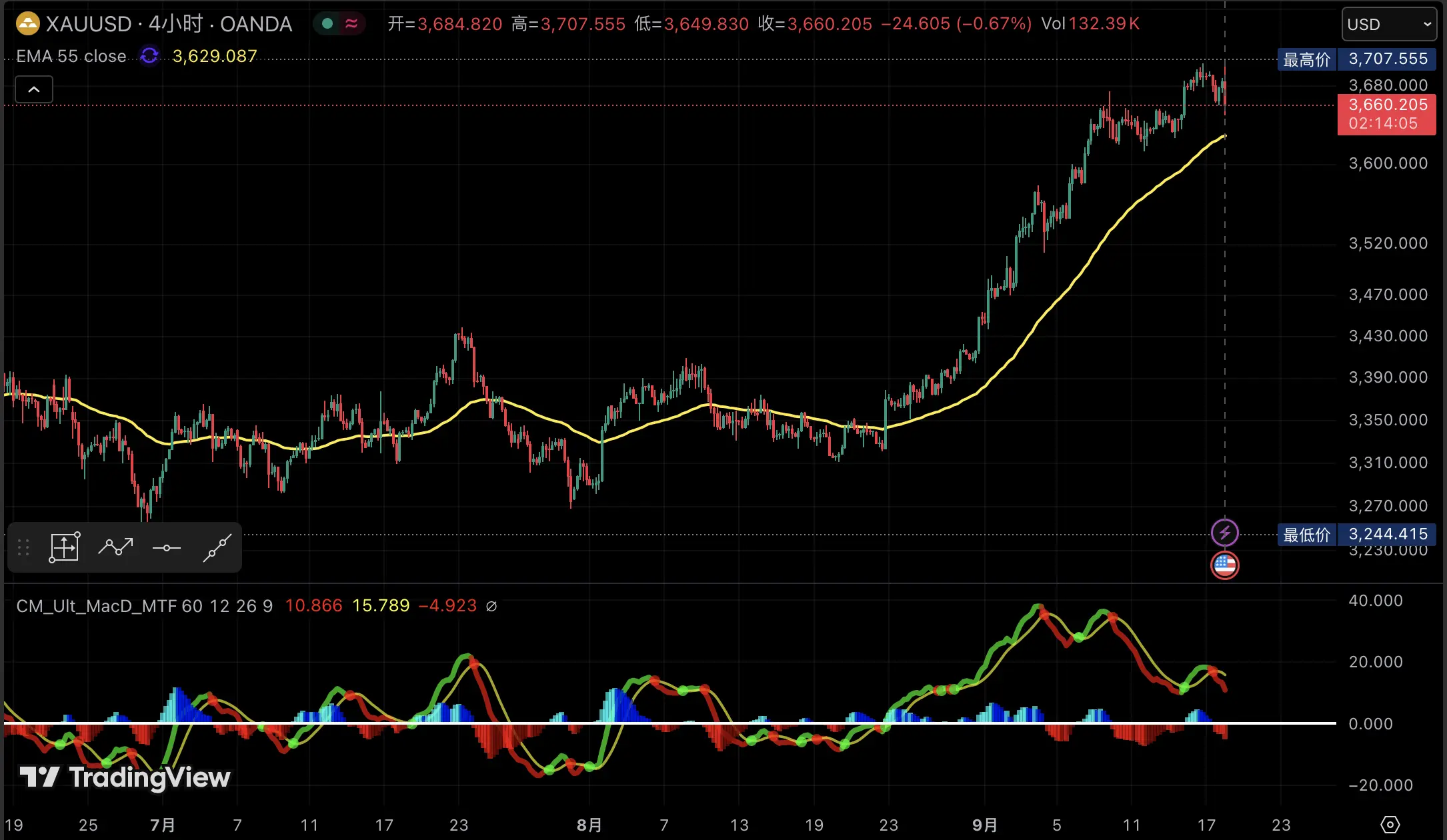Click the EMA 55 purple refresh icon
Screen dimensions: 1447x840
click(x=149, y=56)
